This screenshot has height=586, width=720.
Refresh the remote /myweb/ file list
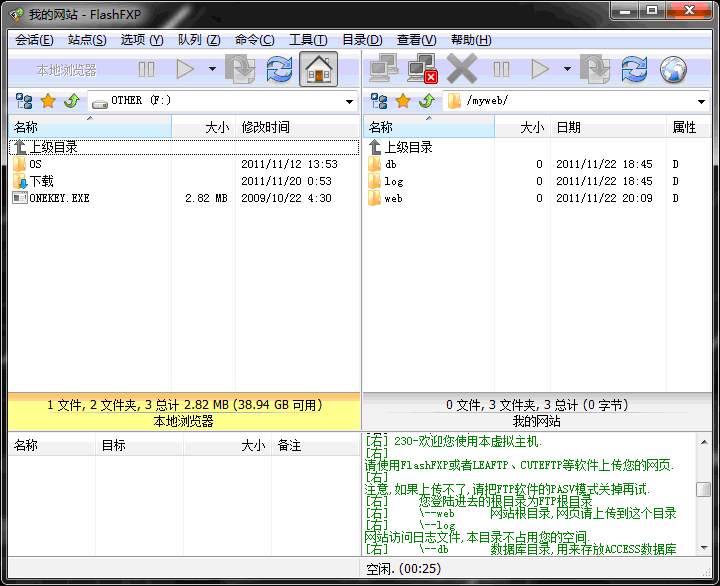coord(635,69)
